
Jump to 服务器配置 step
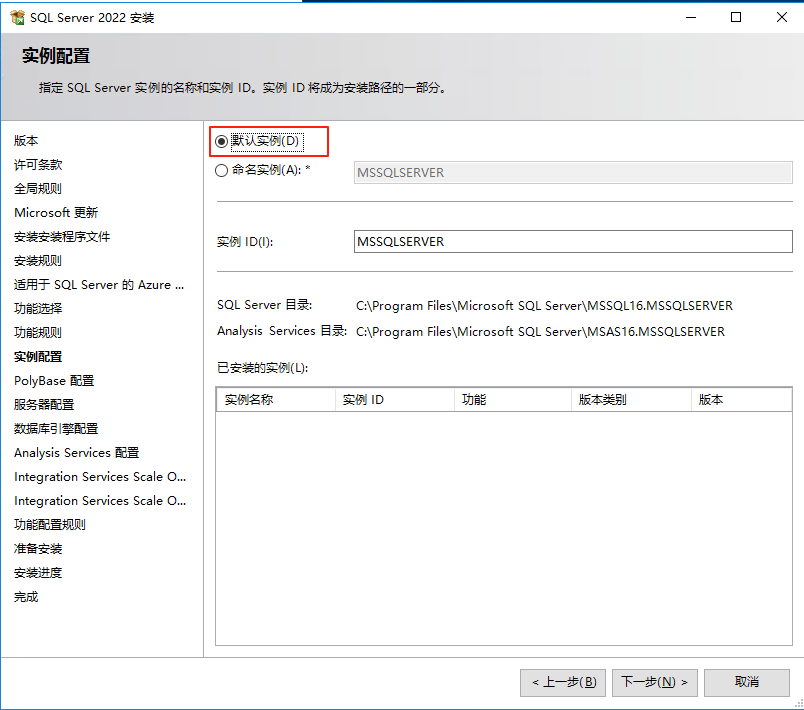click(x=44, y=405)
